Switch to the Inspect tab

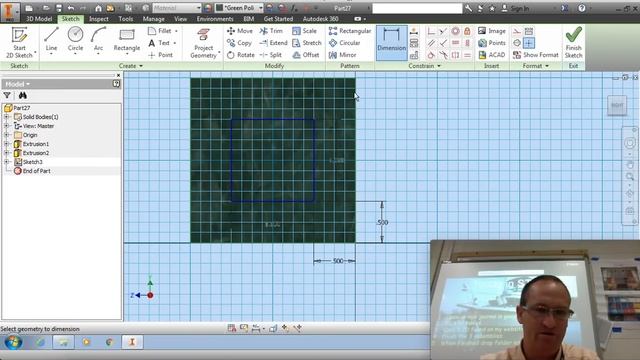[x=99, y=19]
